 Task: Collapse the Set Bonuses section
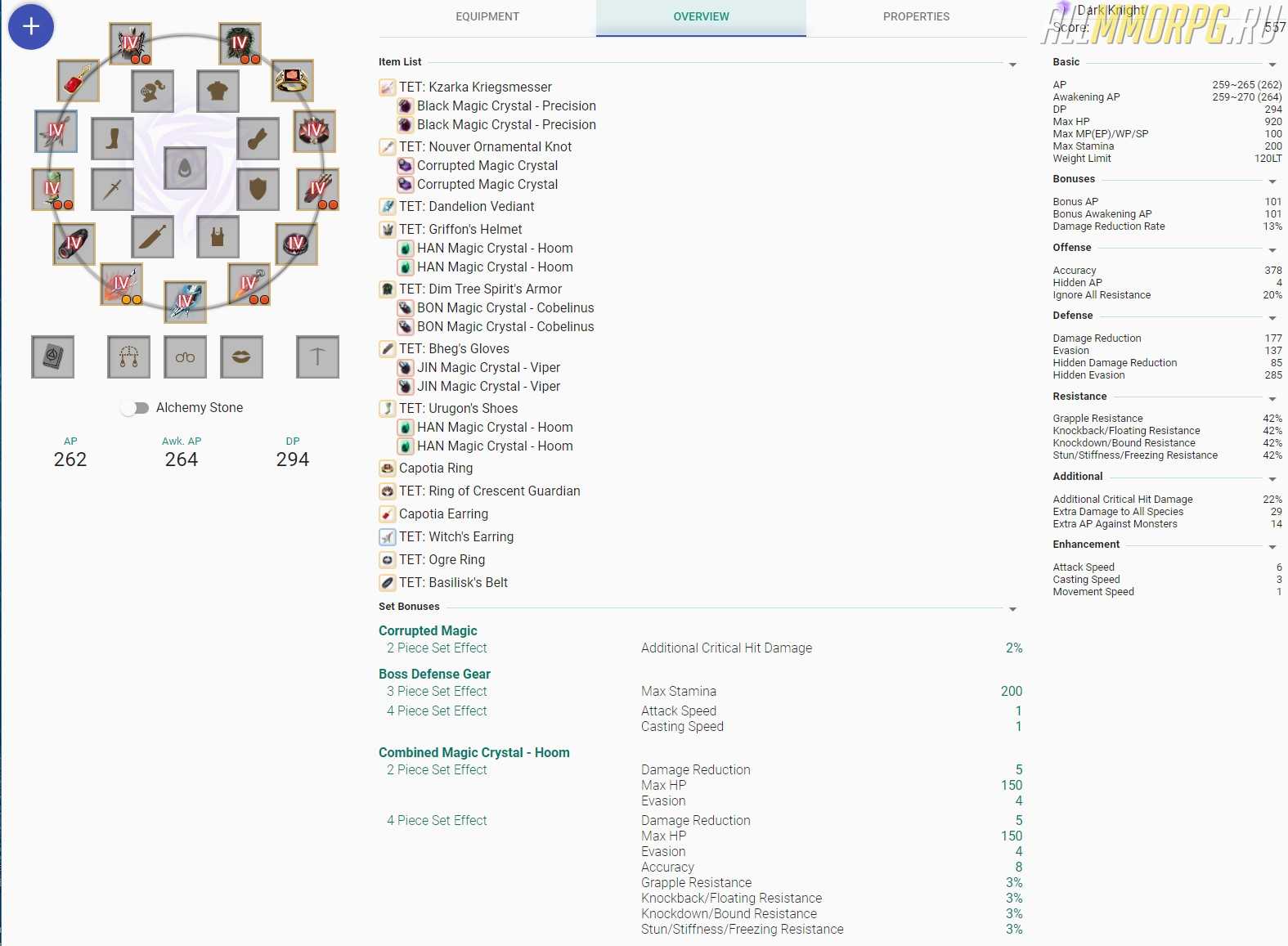(x=1012, y=609)
